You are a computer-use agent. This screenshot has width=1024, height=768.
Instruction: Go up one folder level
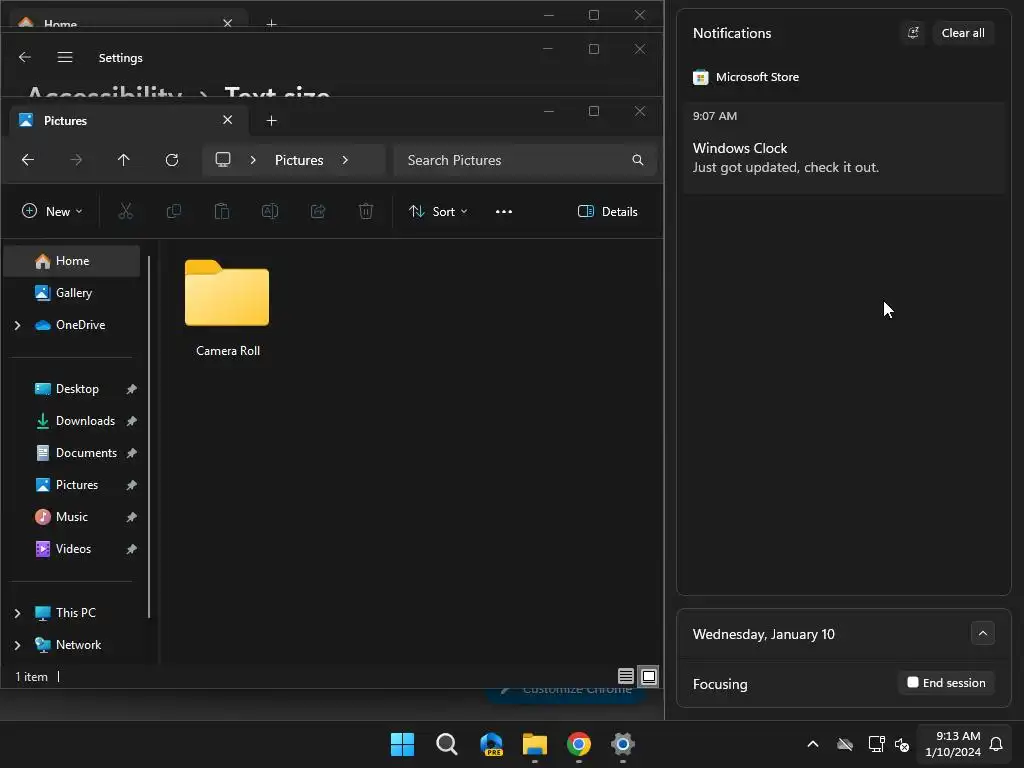tap(123, 160)
